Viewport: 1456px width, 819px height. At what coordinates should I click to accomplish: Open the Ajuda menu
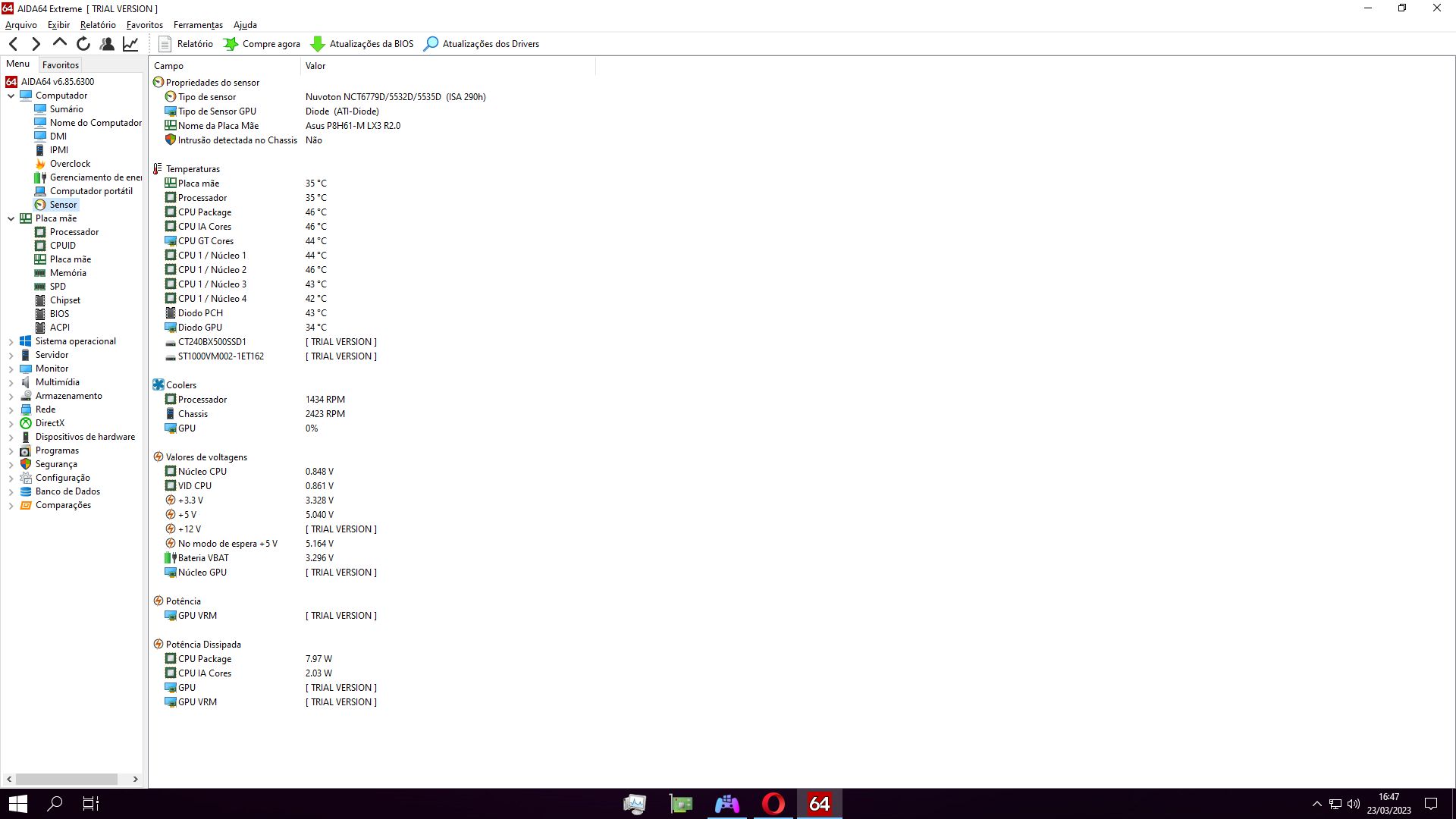[245, 25]
